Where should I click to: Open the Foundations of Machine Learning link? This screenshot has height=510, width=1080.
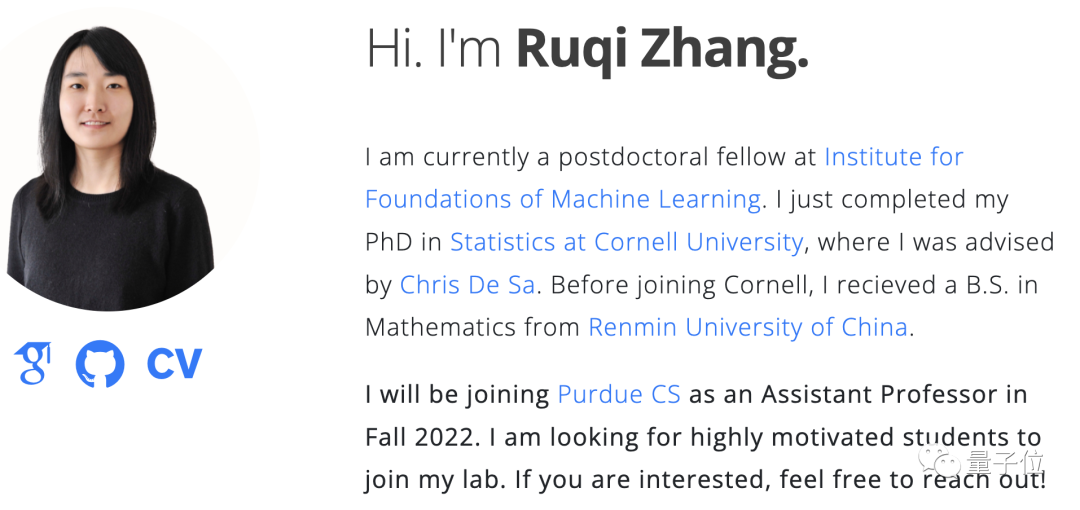click(x=562, y=199)
